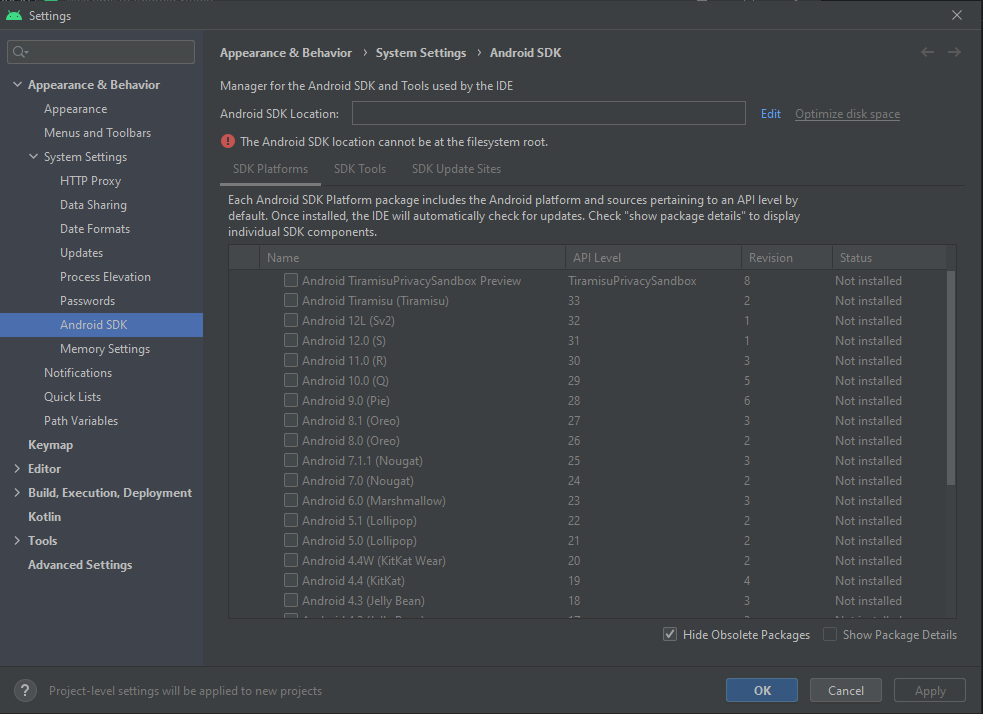Open the Appearance settings page

(x=75, y=109)
